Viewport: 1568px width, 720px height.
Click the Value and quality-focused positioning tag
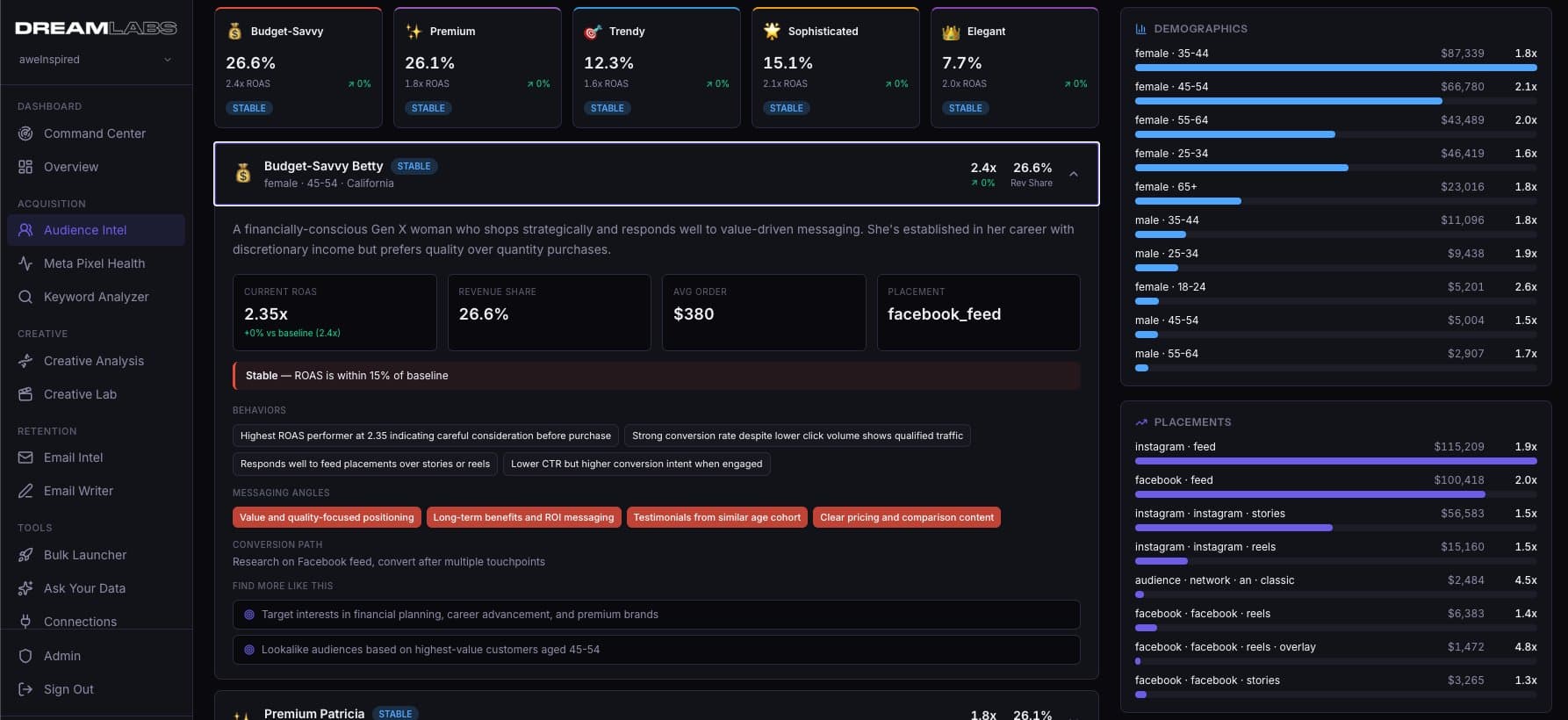pyautogui.click(x=327, y=517)
